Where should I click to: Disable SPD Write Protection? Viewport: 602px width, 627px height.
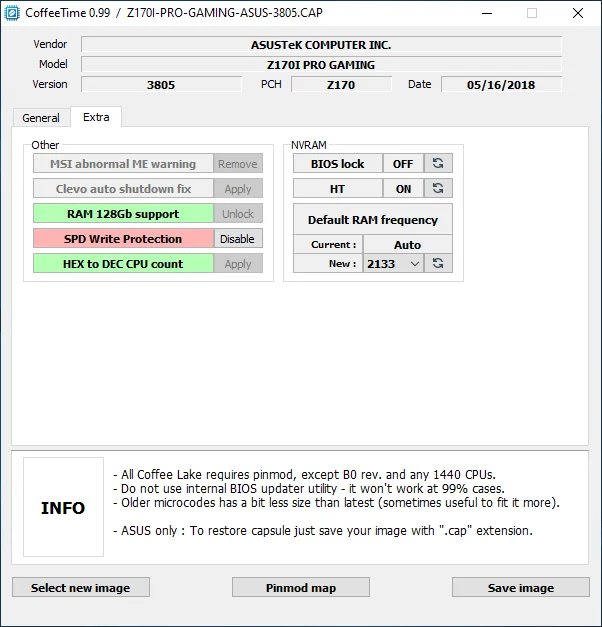(x=238, y=239)
